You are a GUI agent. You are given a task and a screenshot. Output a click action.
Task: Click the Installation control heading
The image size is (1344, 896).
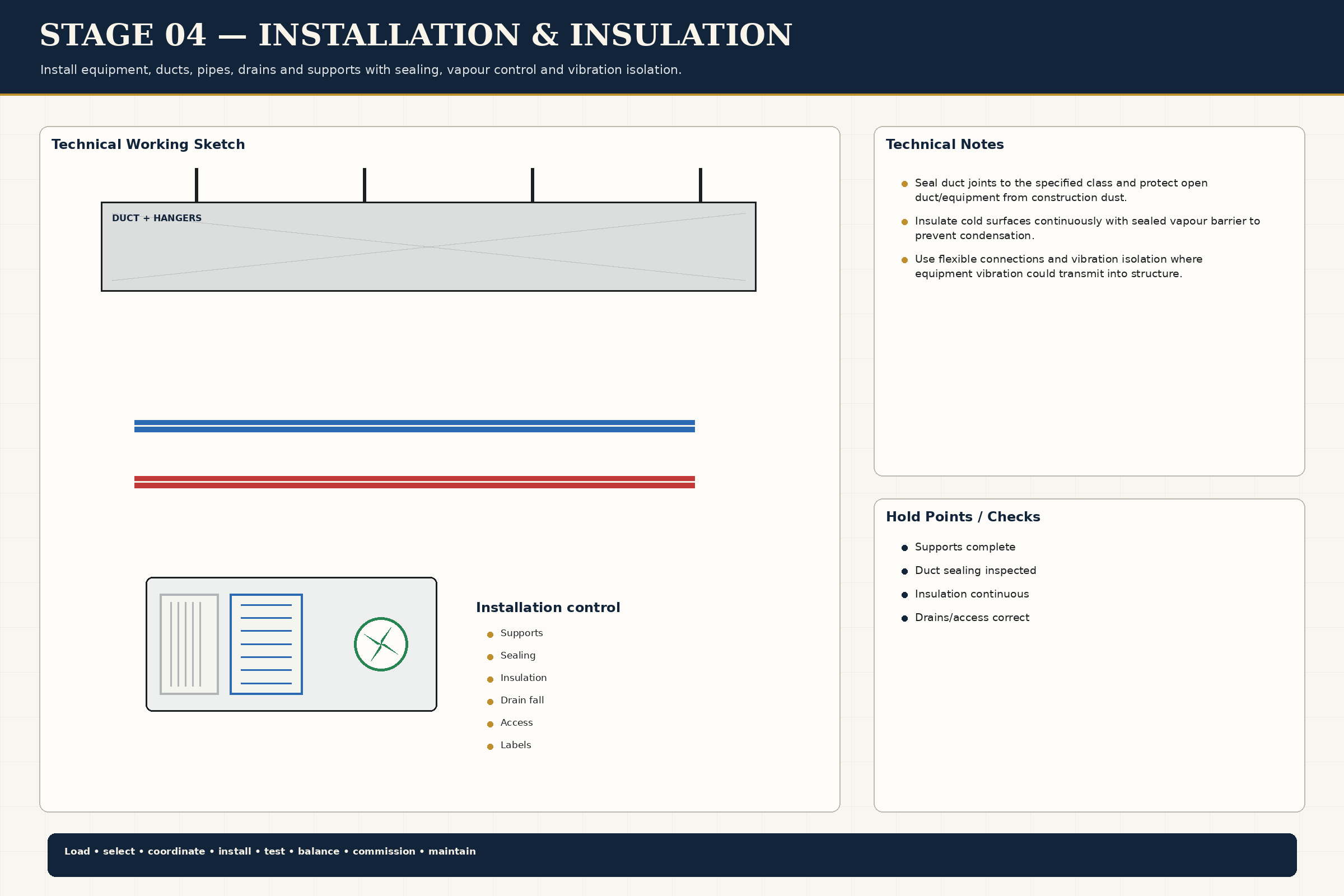click(x=548, y=608)
